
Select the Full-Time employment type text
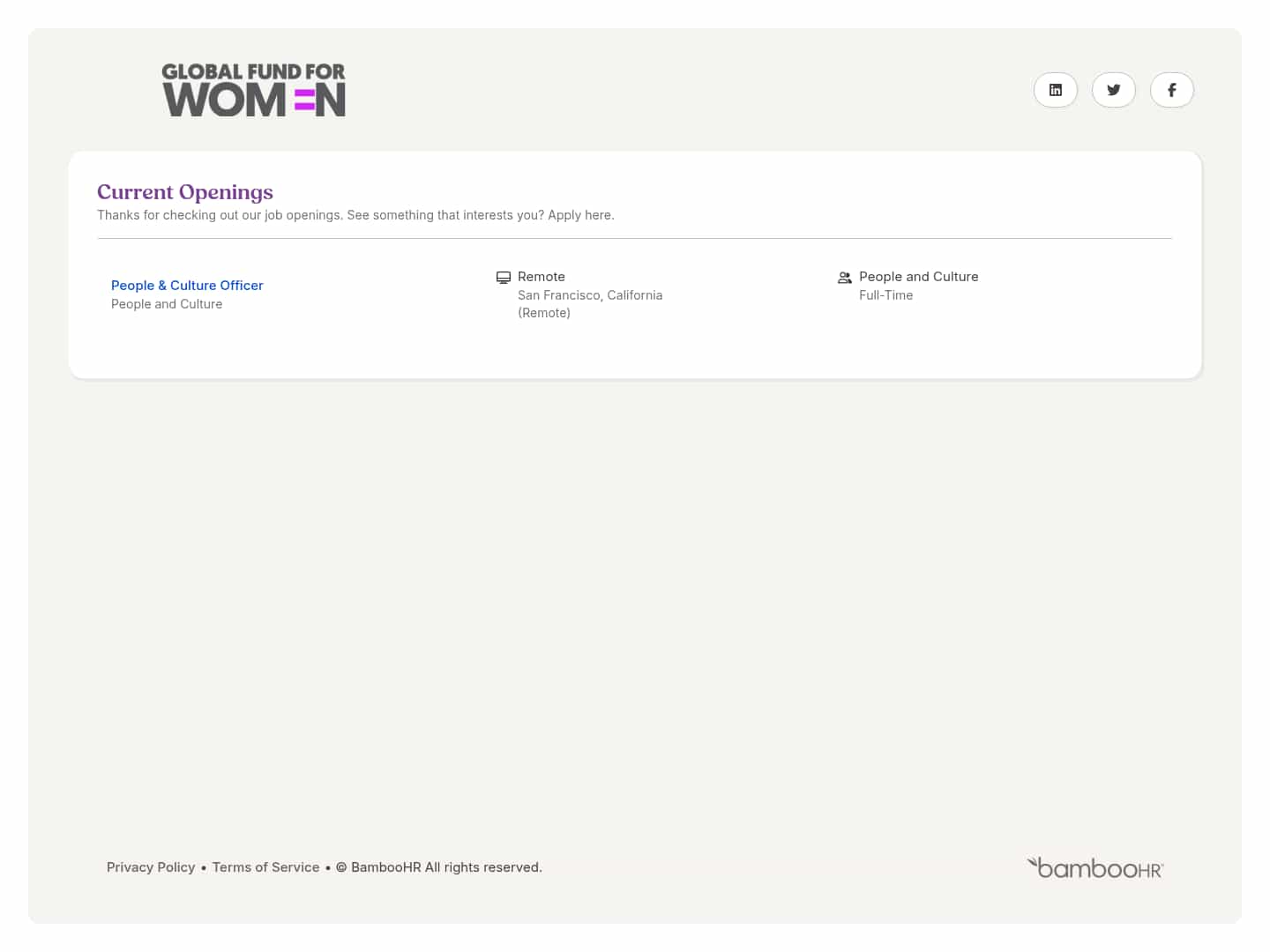coord(885,295)
